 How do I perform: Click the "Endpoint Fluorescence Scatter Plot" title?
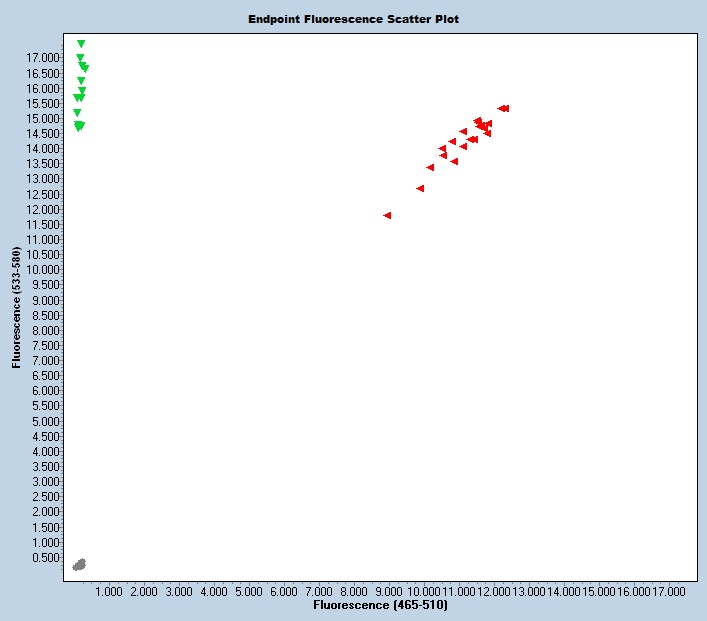point(354,19)
